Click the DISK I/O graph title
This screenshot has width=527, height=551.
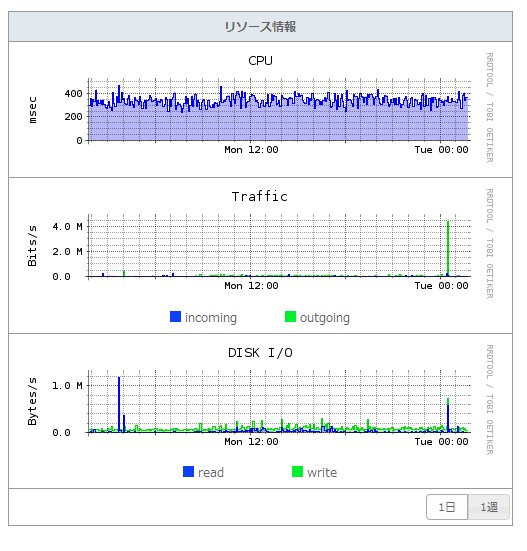coord(260,352)
